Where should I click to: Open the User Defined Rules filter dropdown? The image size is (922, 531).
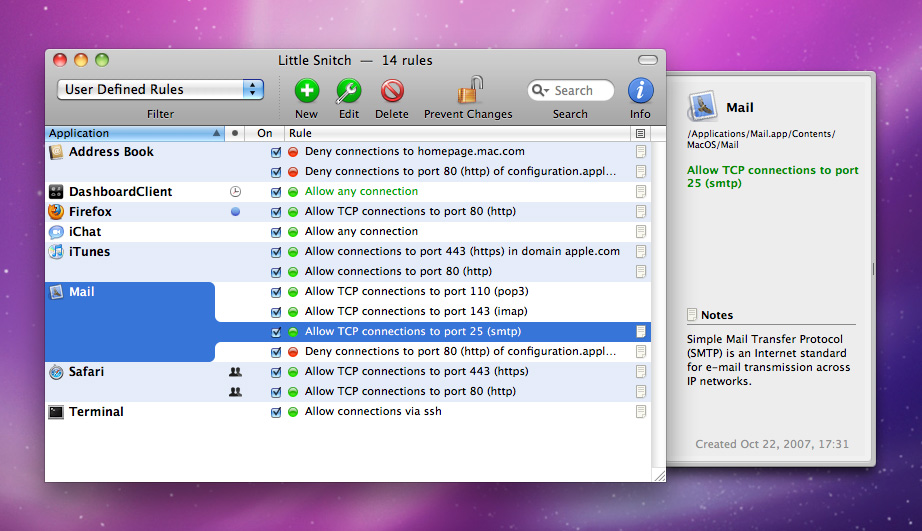tap(160, 90)
